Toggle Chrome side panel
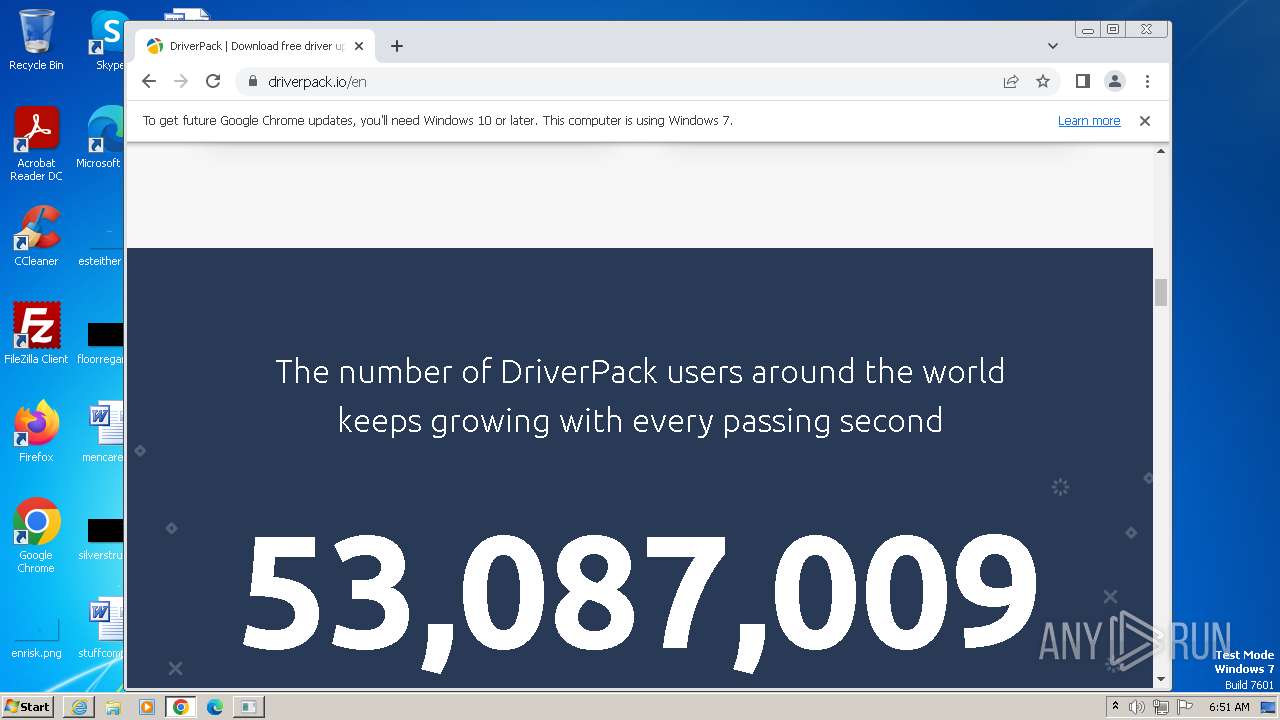 point(1082,82)
